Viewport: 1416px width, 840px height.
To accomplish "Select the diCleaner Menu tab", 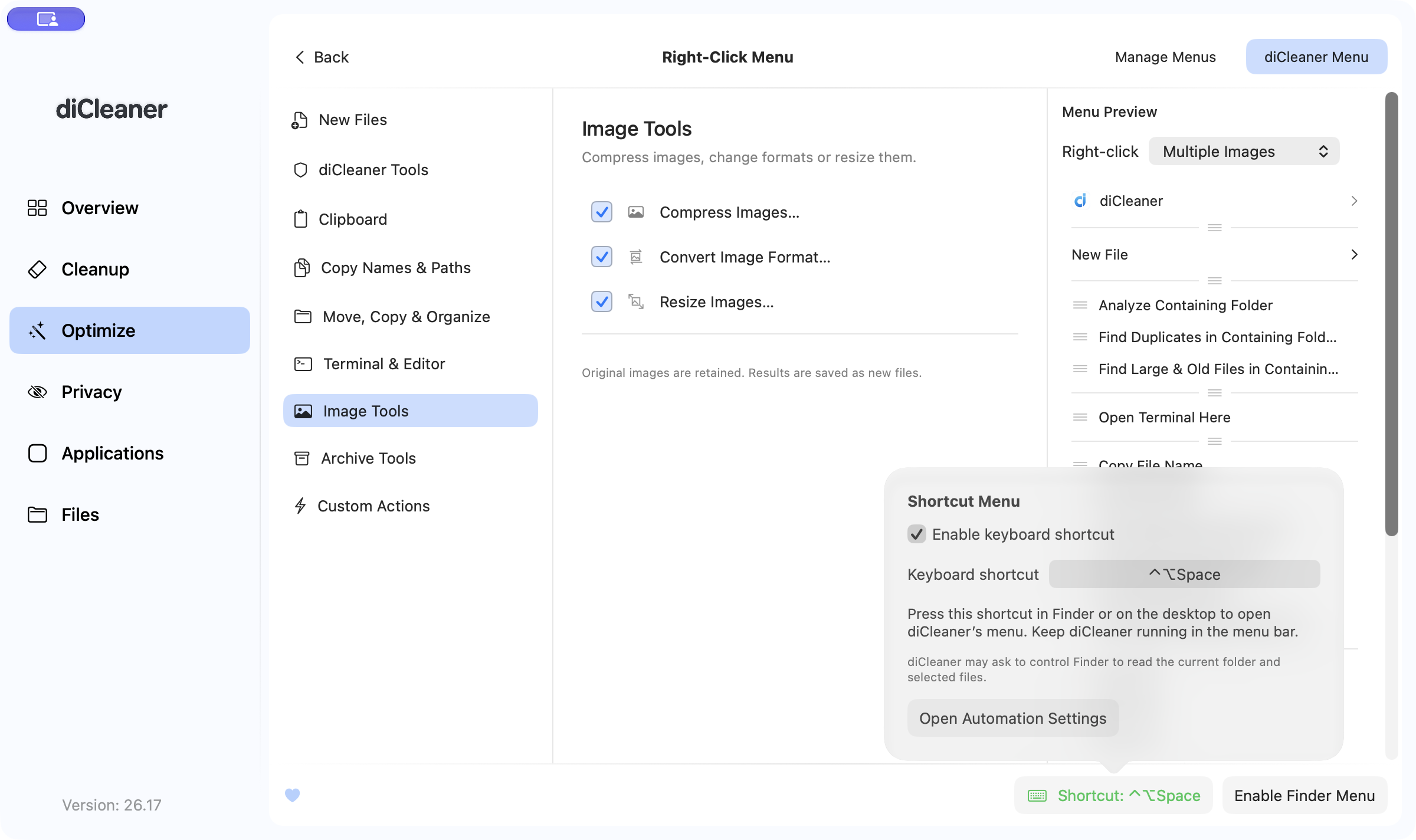I will pos(1316,57).
